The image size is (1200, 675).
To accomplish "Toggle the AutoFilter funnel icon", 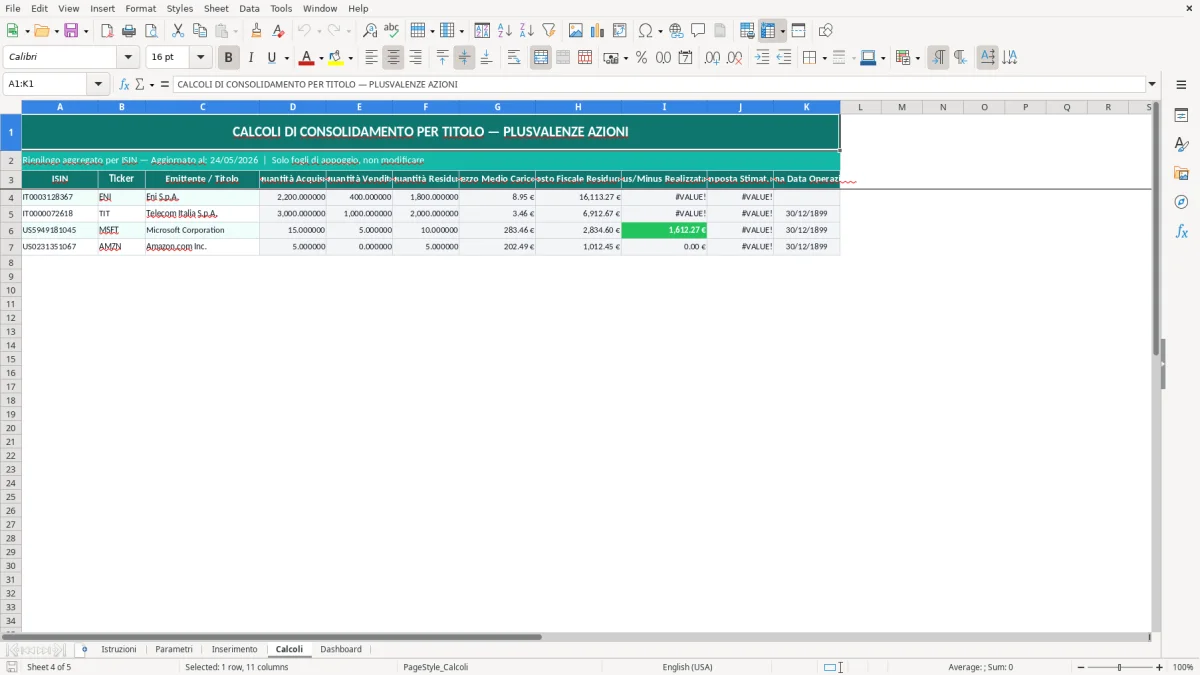I will pos(549,31).
